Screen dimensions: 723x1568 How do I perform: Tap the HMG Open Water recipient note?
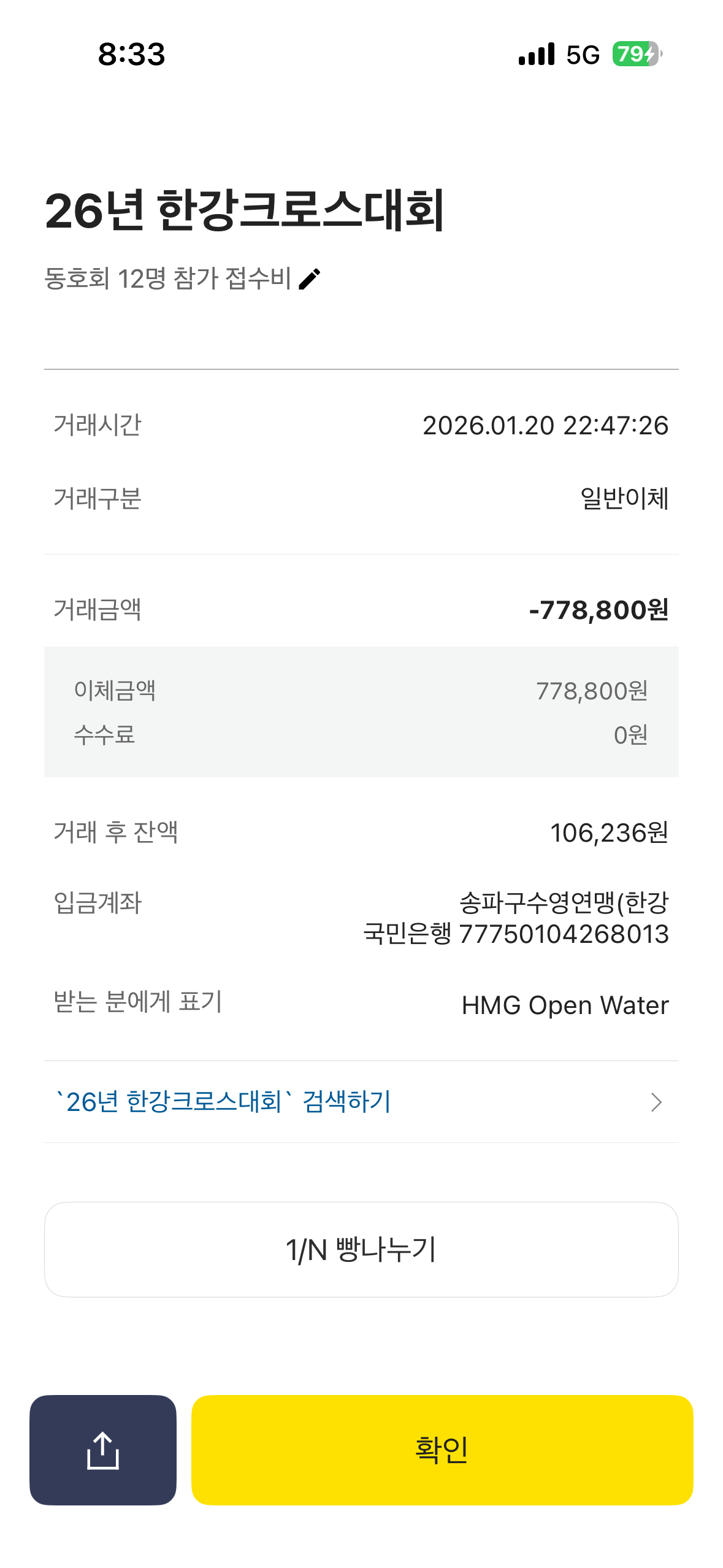tap(565, 1005)
